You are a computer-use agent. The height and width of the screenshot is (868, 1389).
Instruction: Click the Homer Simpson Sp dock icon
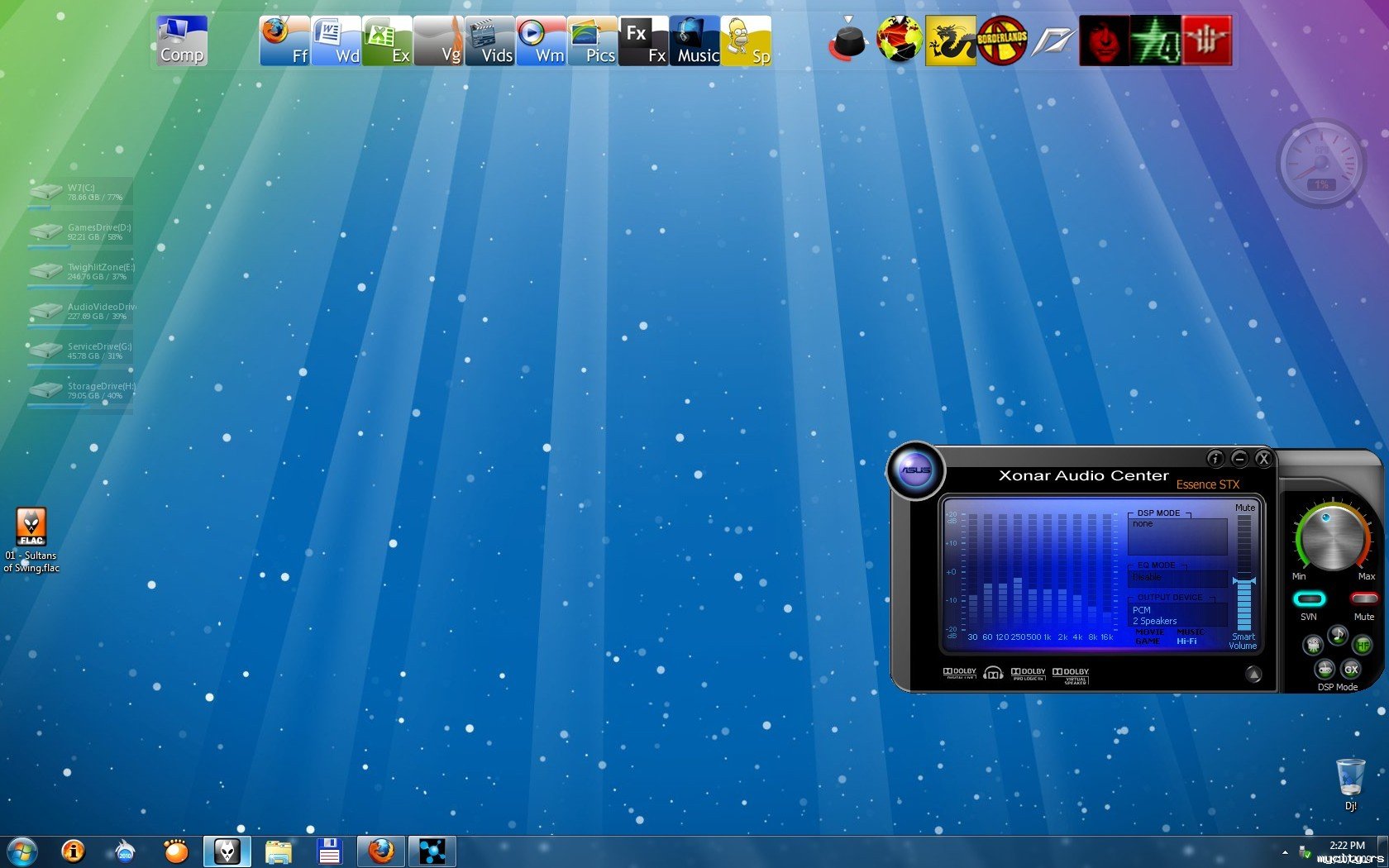(745, 41)
